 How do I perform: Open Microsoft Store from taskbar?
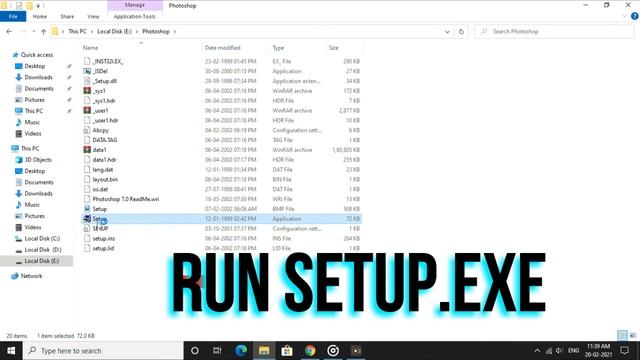click(287, 351)
